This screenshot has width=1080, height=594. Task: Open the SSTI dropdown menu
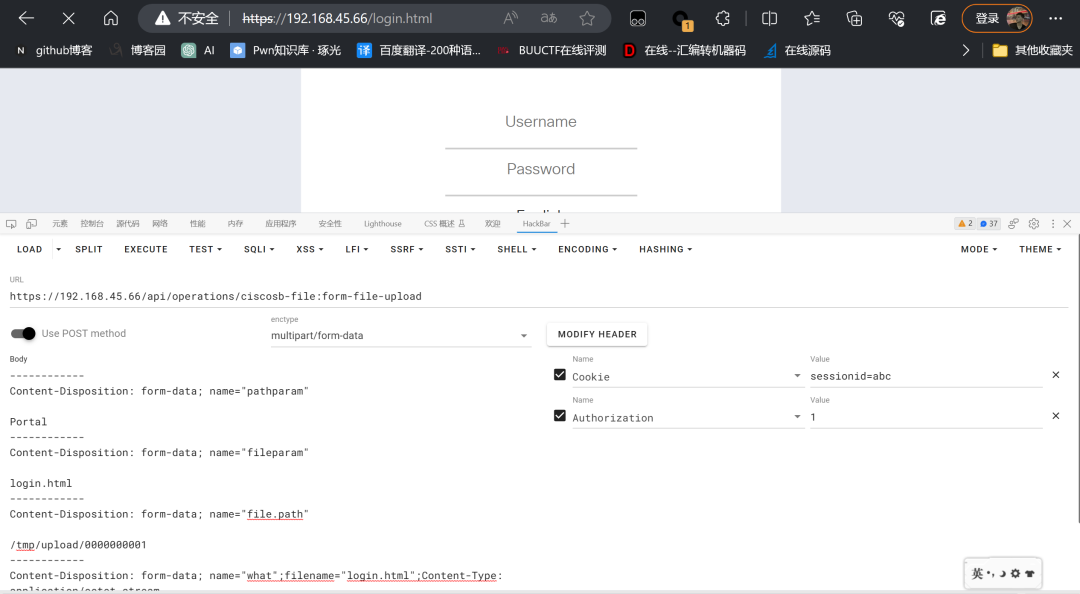pos(460,249)
